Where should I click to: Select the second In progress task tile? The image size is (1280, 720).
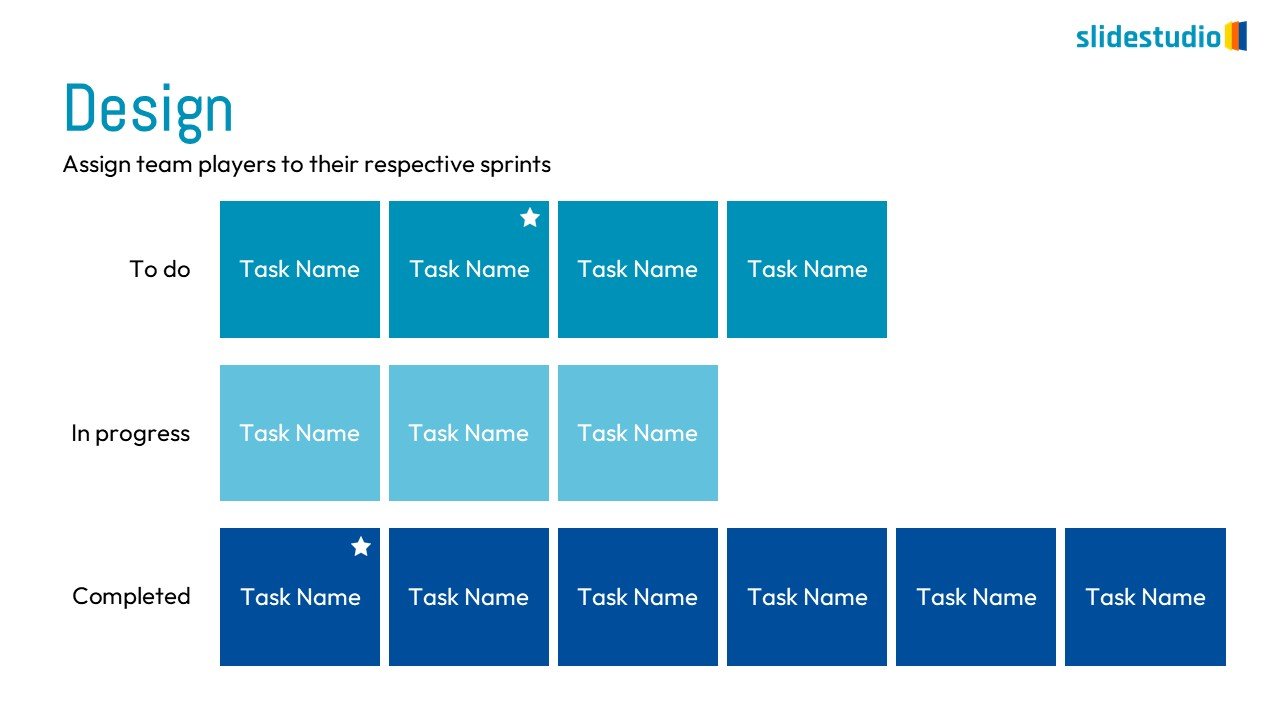pos(469,433)
